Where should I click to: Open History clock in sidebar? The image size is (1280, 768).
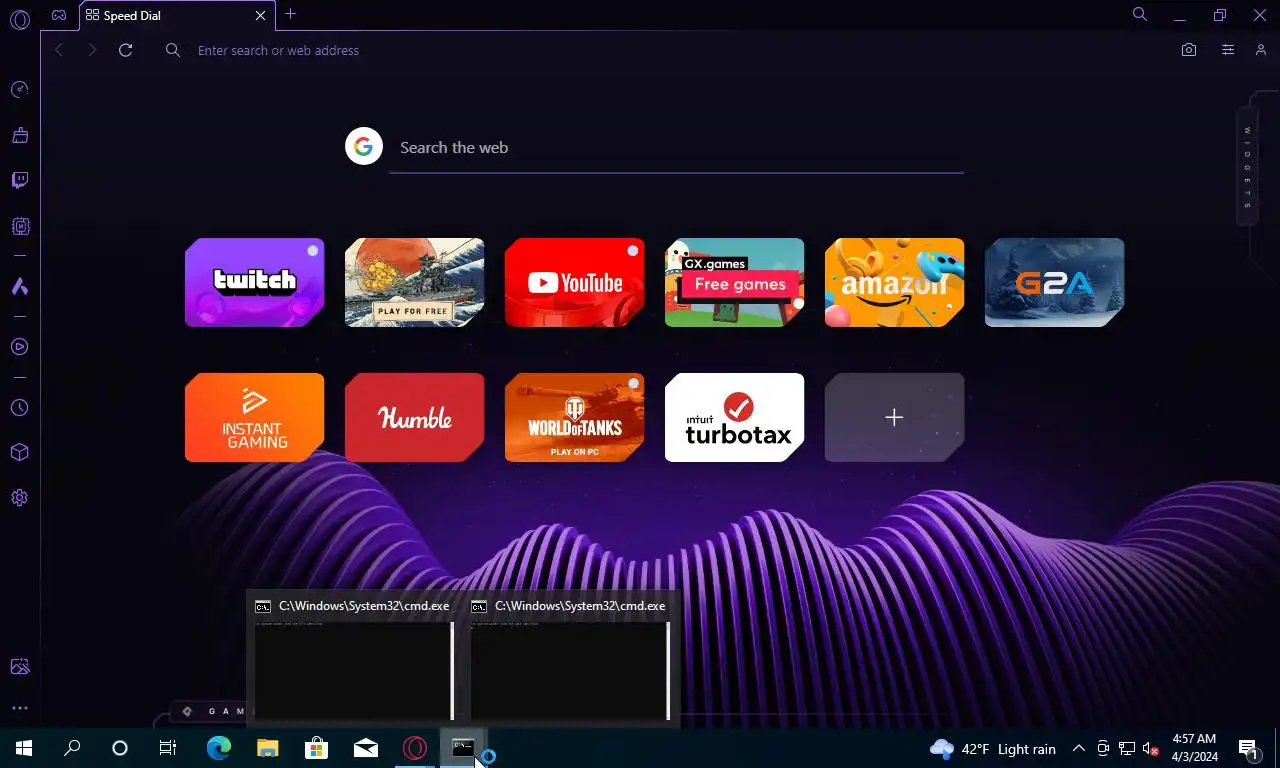pyautogui.click(x=19, y=408)
